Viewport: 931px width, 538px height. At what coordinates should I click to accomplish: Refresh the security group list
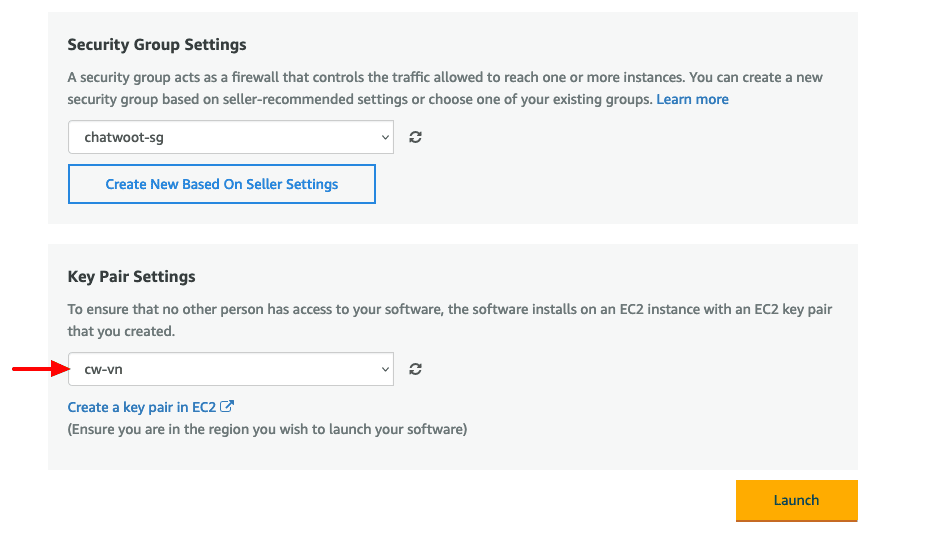pyautogui.click(x=415, y=138)
